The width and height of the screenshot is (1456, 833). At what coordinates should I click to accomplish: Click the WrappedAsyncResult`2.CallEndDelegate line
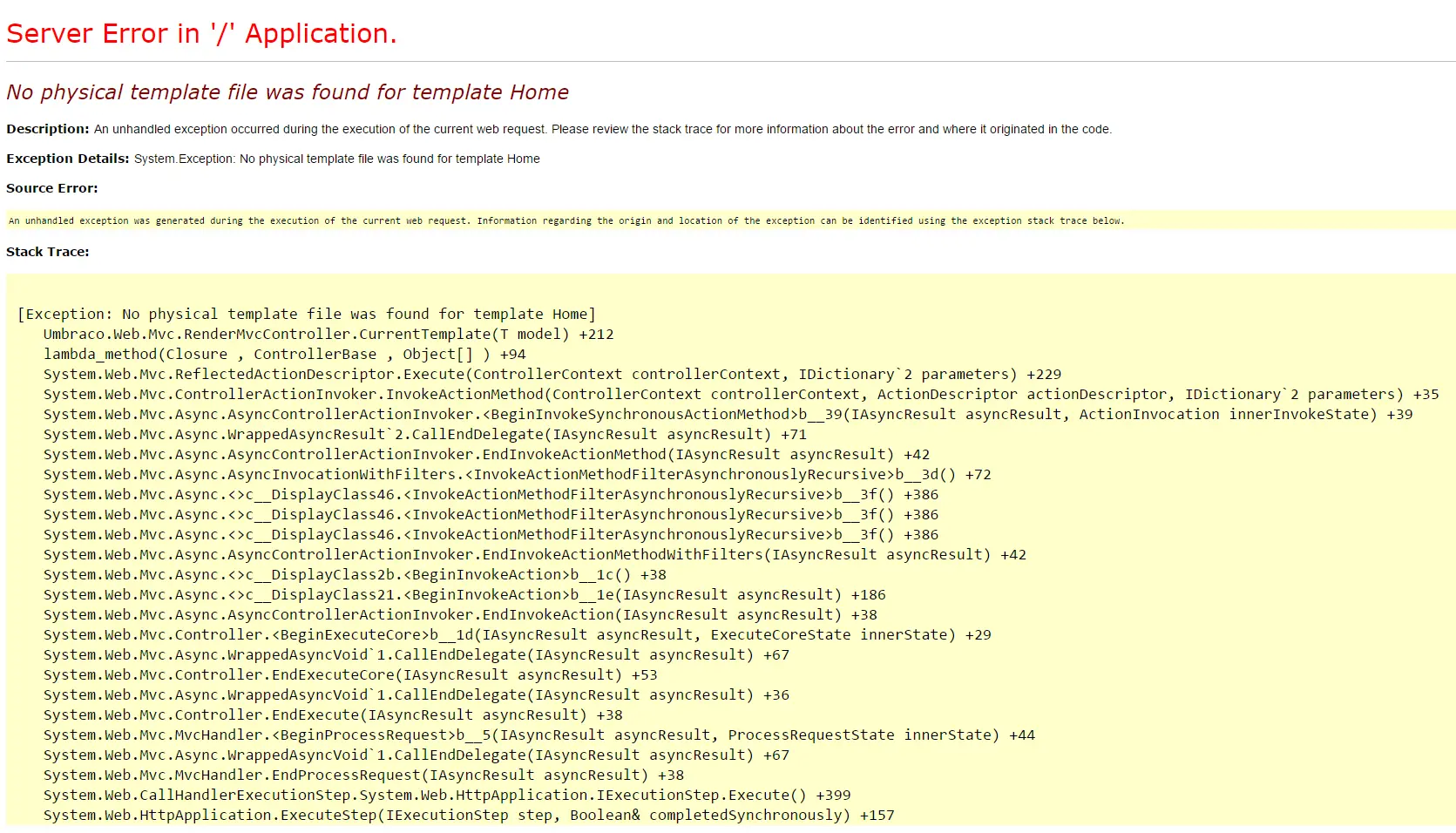tap(425, 435)
